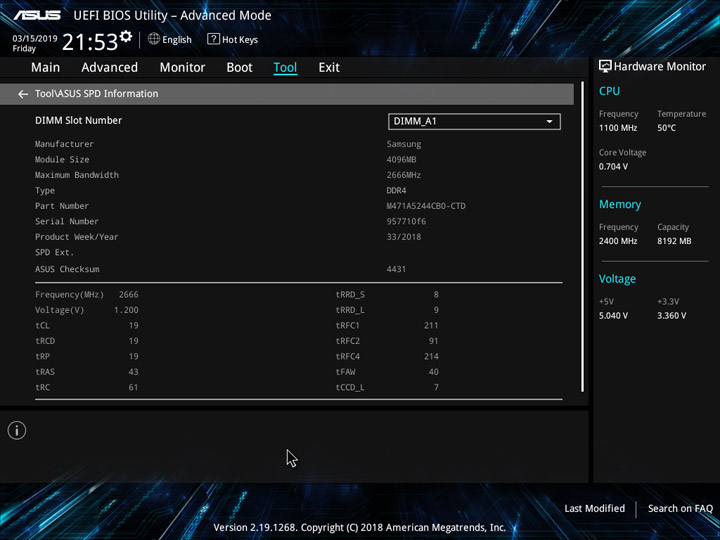
Task: Click the Samsung manufacturer value
Action: point(404,144)
